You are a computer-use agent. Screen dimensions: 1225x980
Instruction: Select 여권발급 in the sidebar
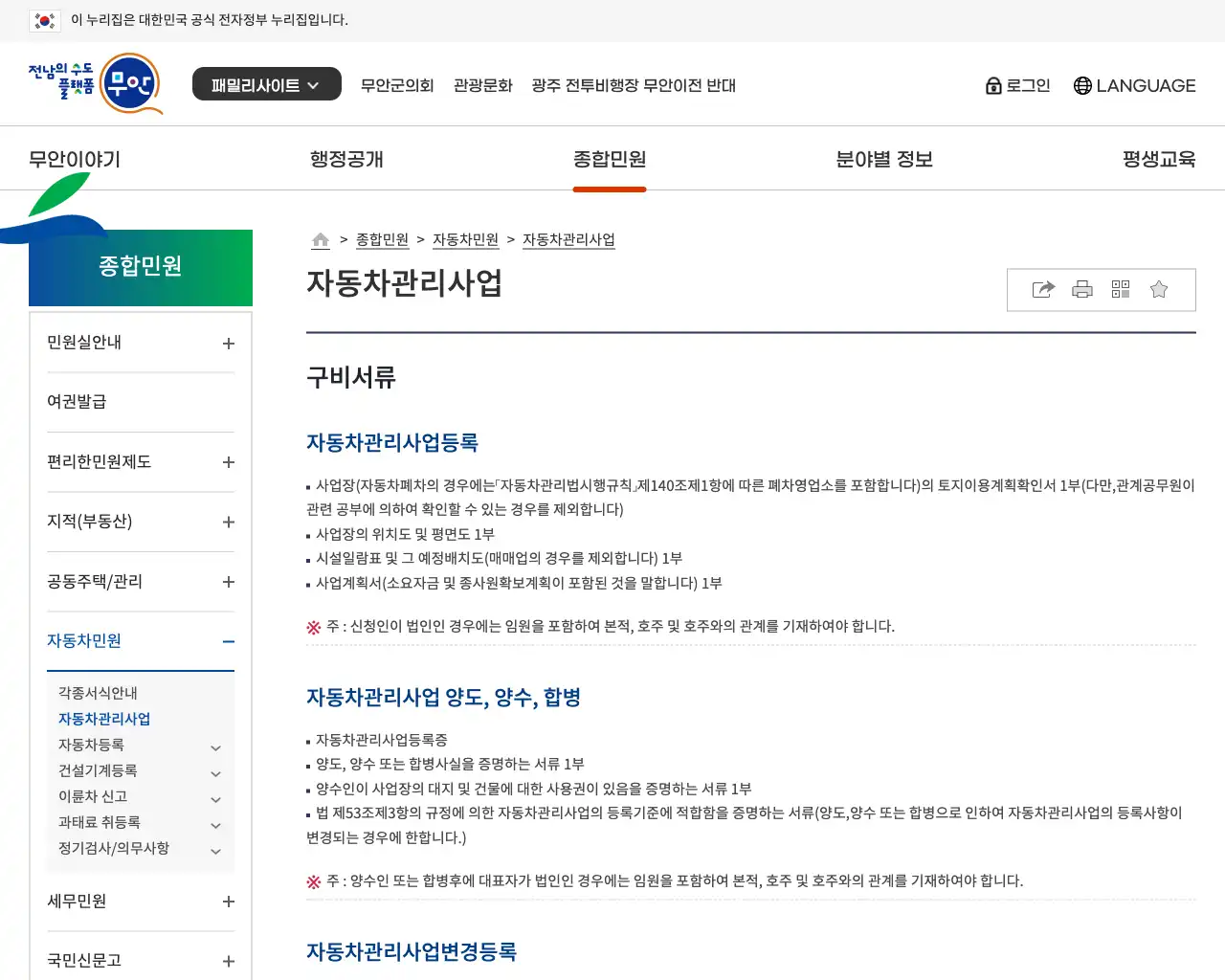tap(77, 402)
